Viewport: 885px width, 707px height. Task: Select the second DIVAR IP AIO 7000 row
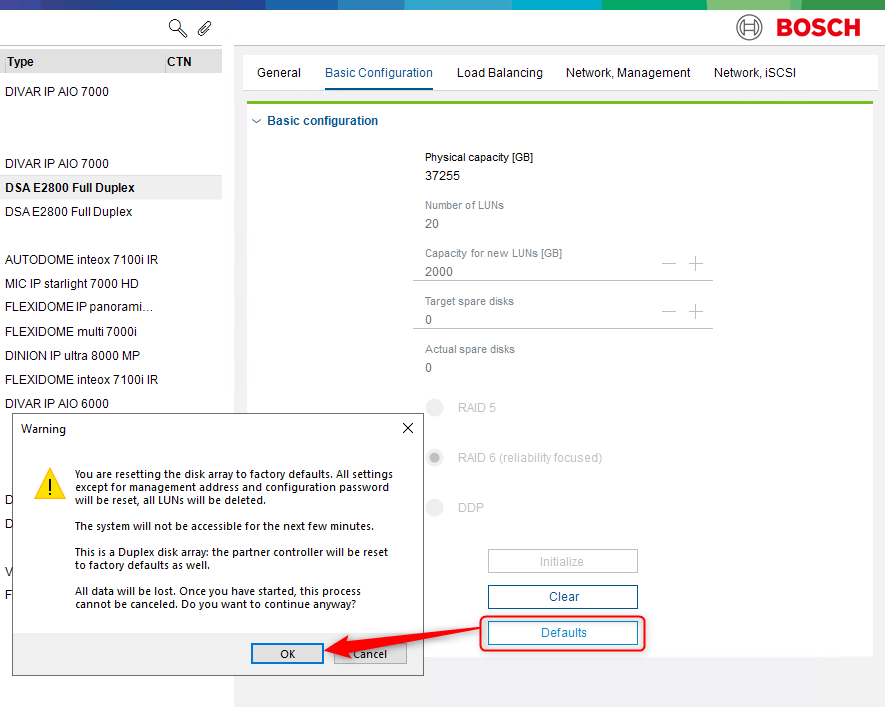111,164
